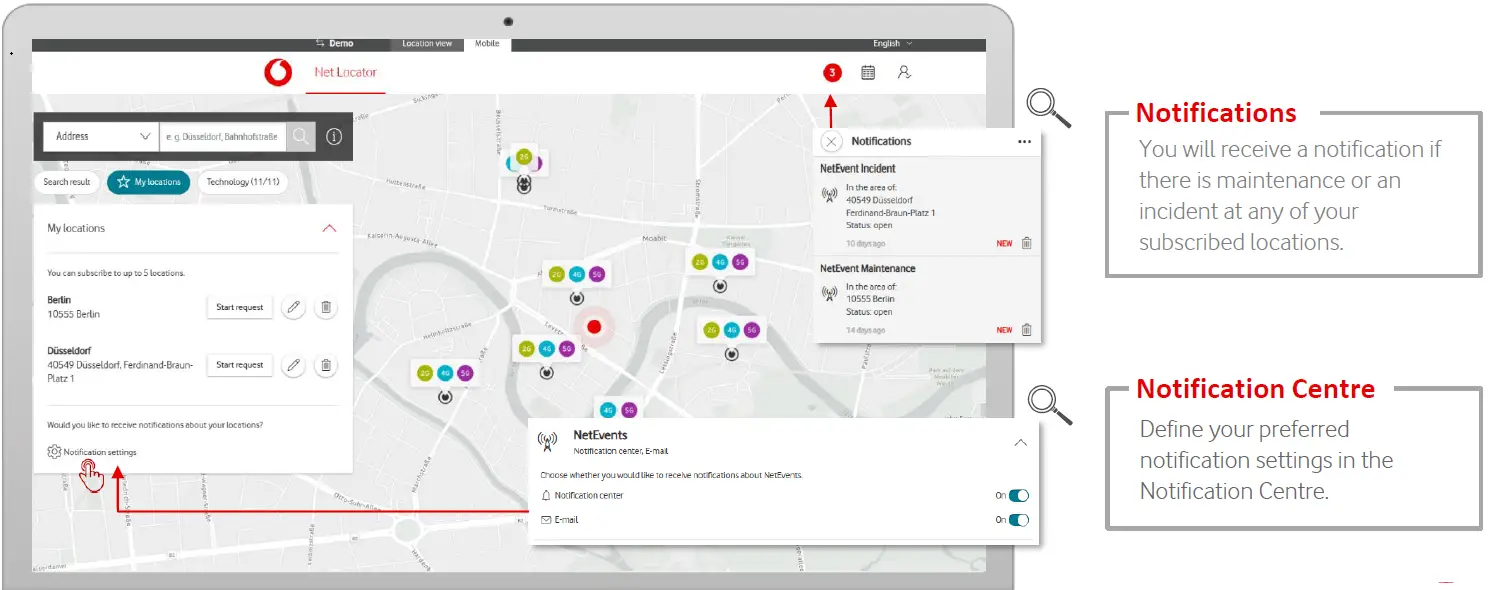Open Notifications panel more options menu
The width and height of the screenshot is (1488, 590).
click(x=1024, y=142)
